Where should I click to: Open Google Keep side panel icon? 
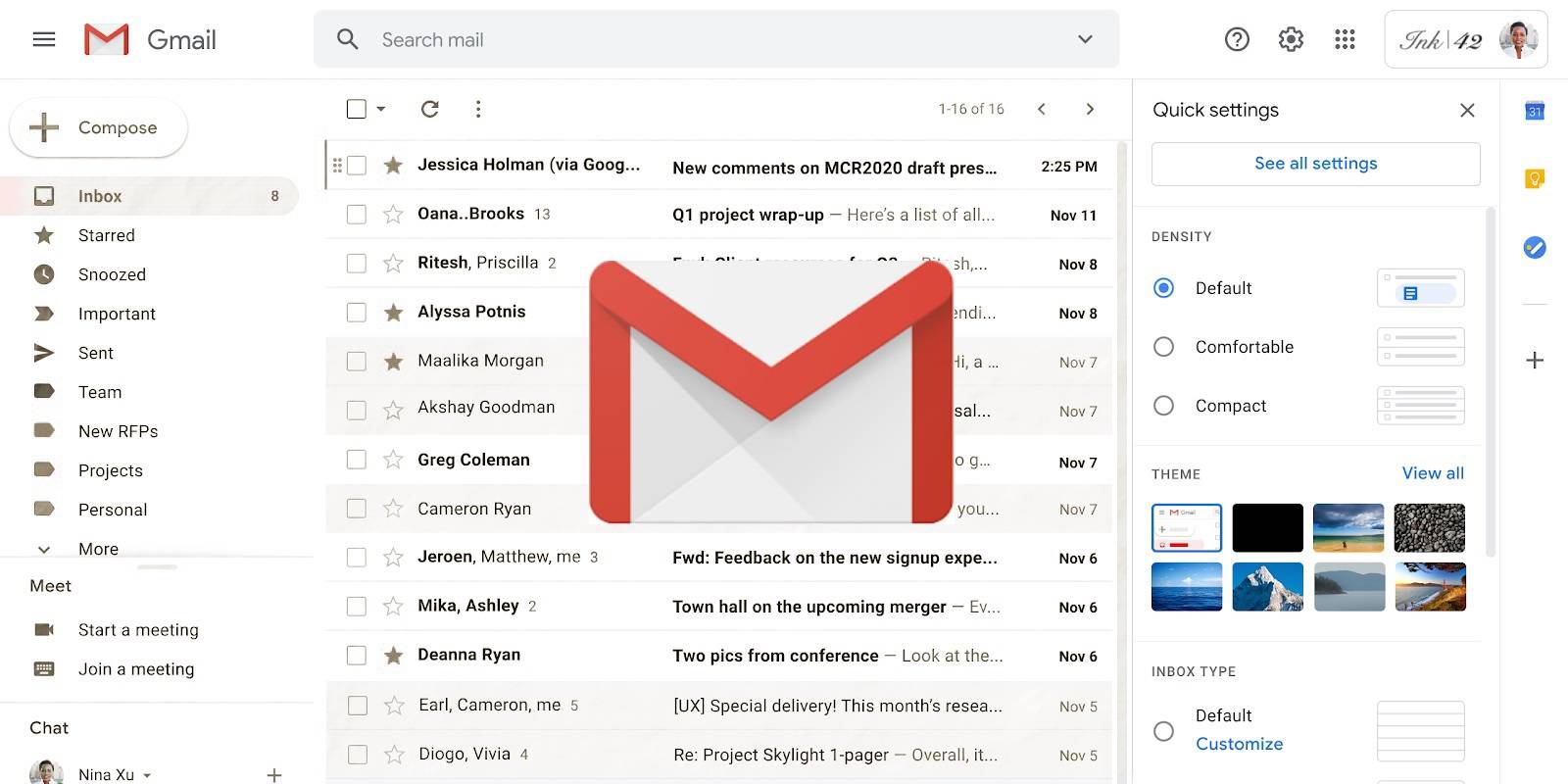pyautogui.click(x=1535, y=178)
